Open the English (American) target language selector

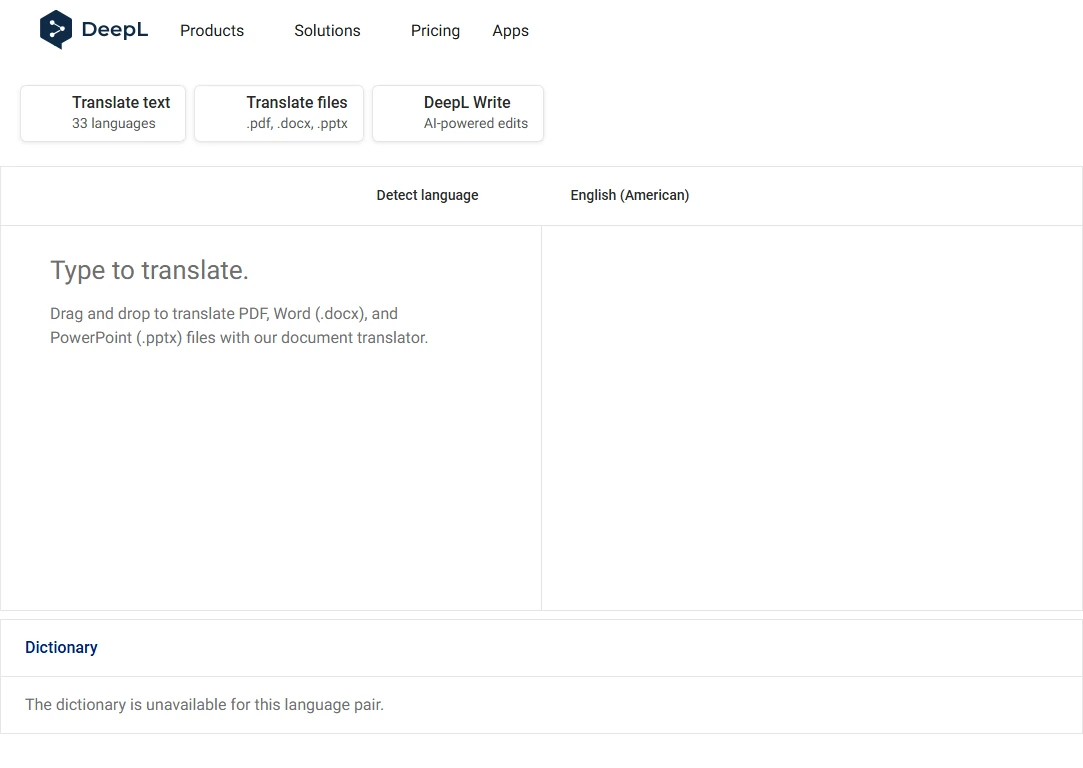click(x=630, y=195)
